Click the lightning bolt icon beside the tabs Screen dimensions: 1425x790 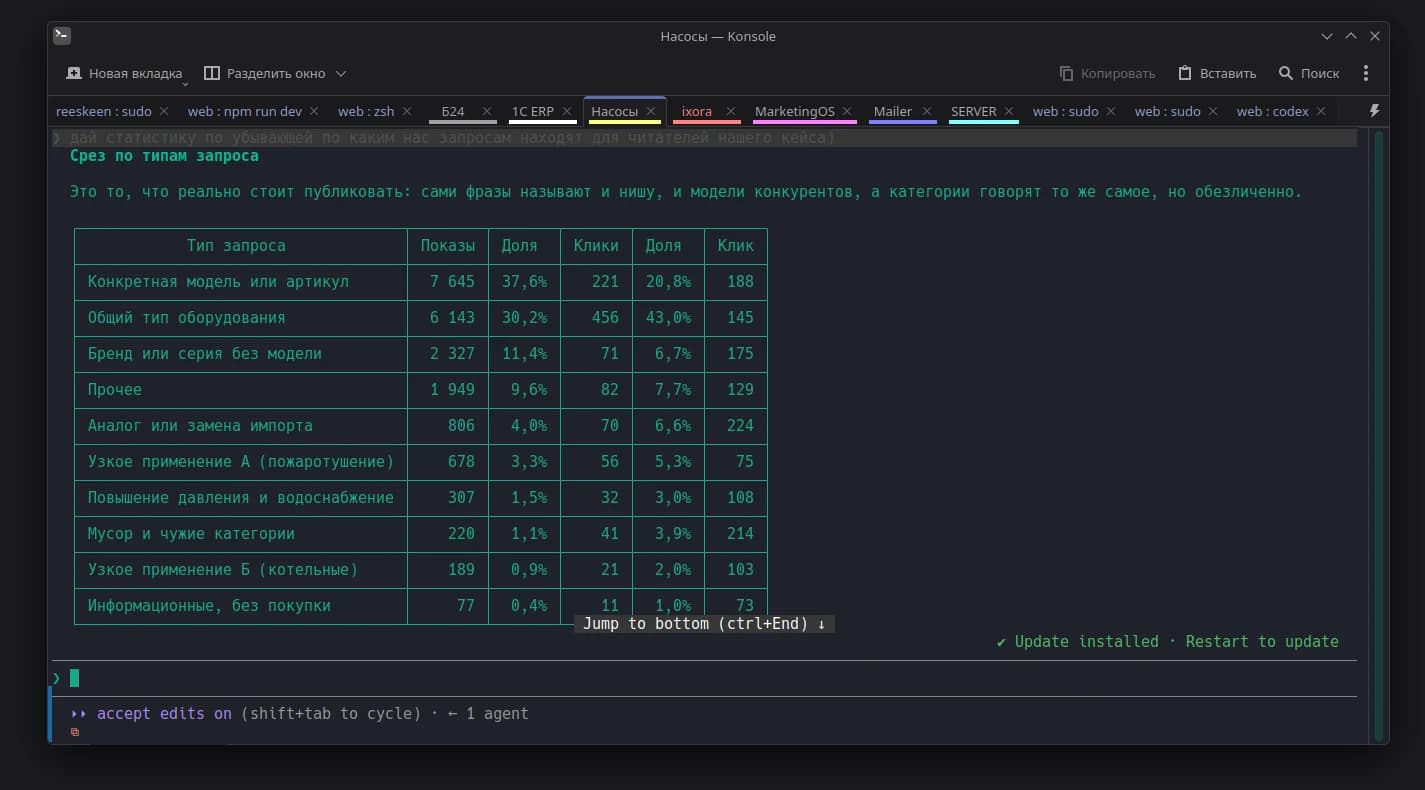[1374, 111]
